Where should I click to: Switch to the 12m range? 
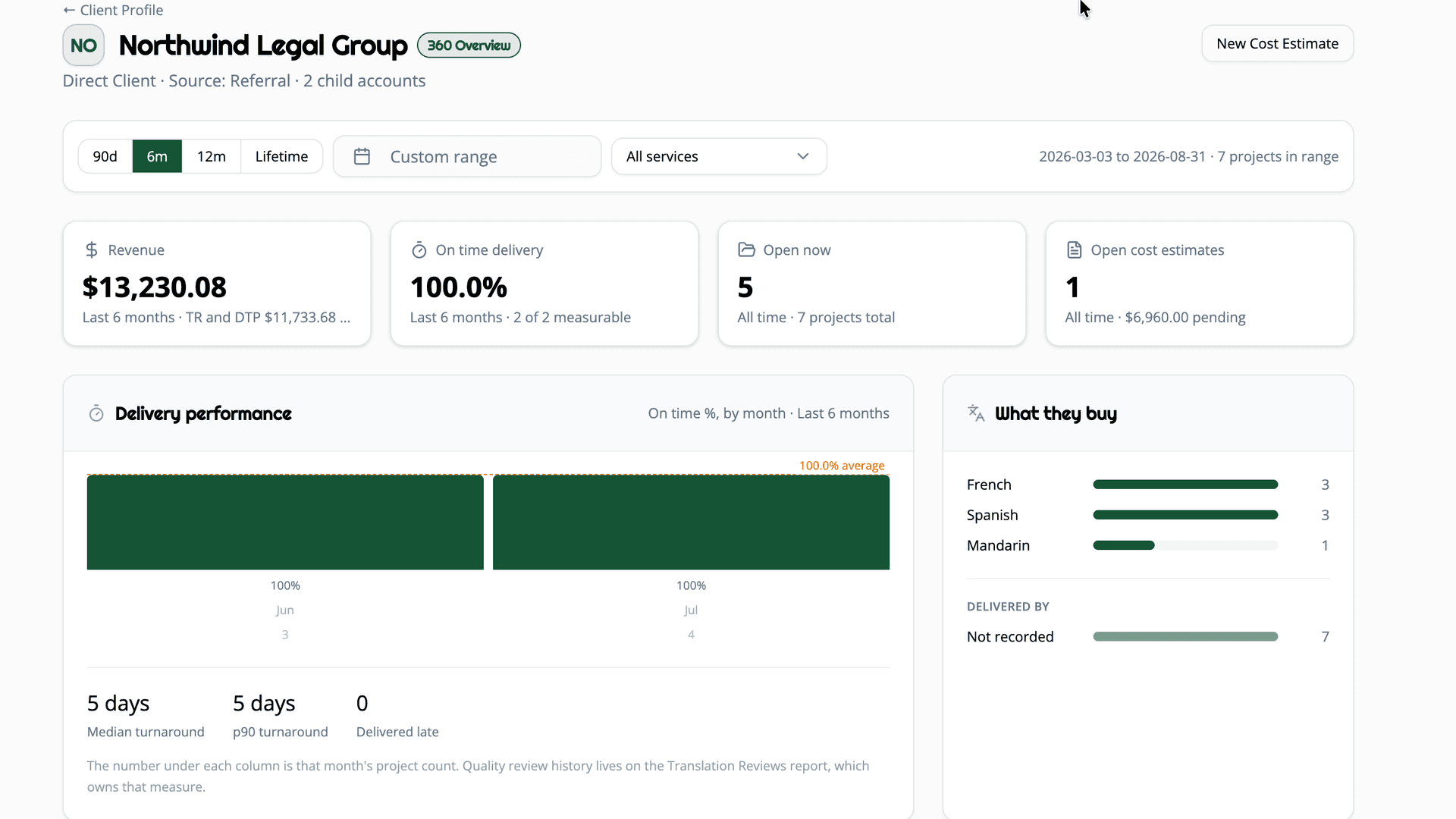point(212,156)
